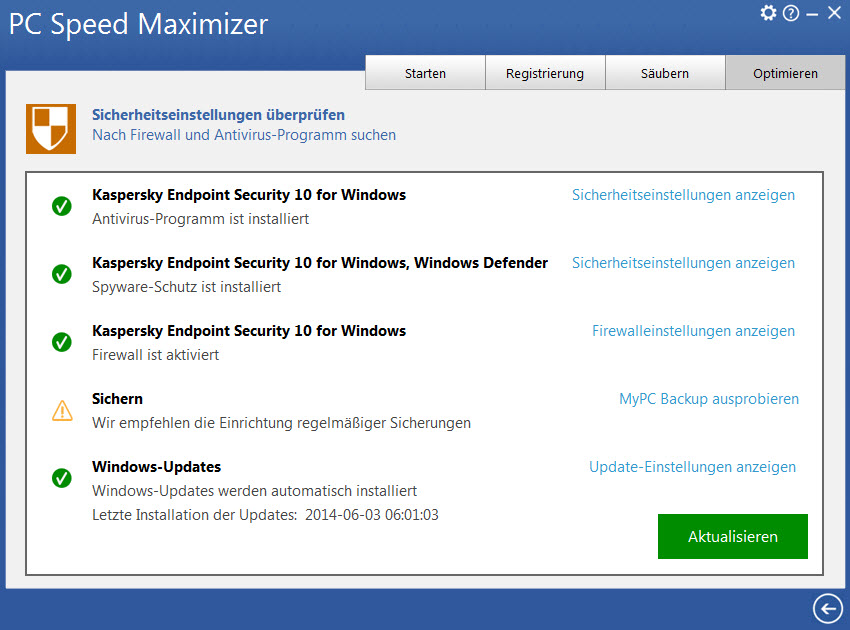850x630 pixels.
Task: Click the 'Spyware-Schutz ist installiert' text
Action: click(186, 287)
